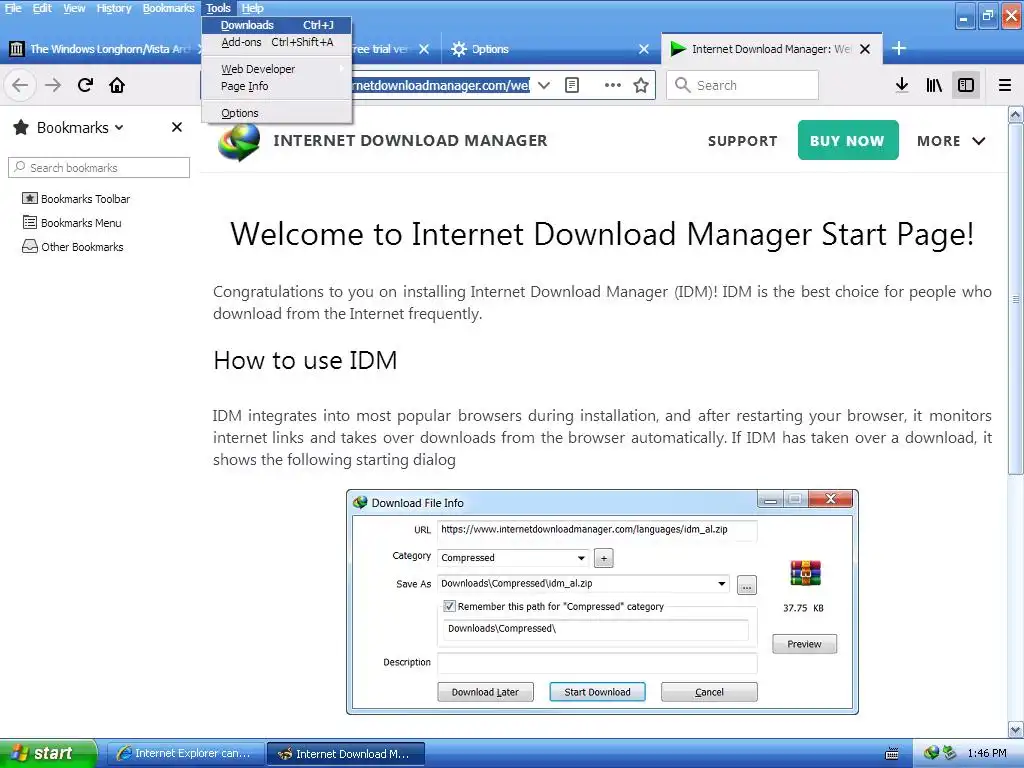Screen dimensions: 1024x768
Task: Click the Windows Longhorn tab favicon
Action: coord(17,49)
